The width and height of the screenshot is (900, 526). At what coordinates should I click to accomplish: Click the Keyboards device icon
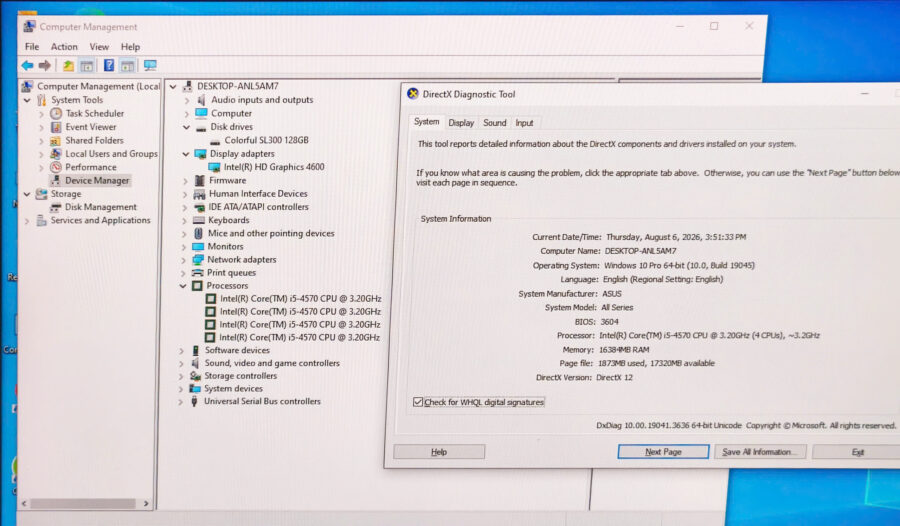coord(199,220)
